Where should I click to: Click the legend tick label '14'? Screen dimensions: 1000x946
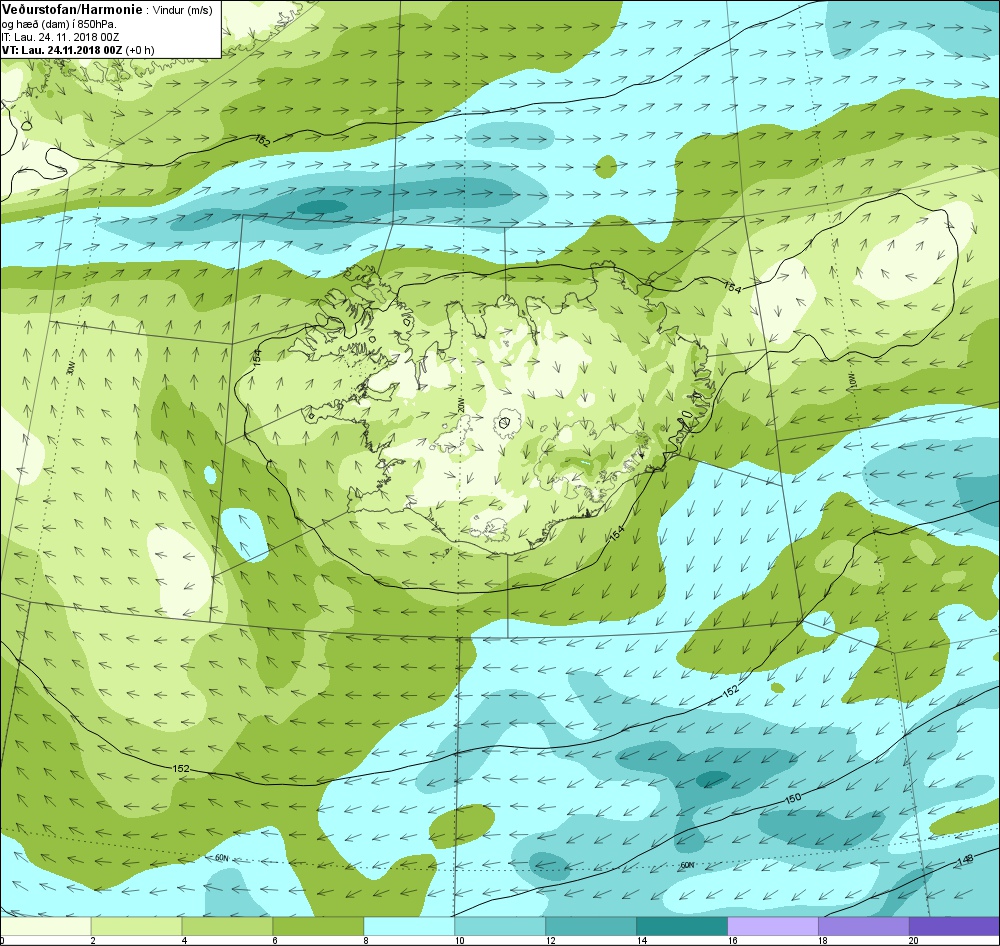641,940
